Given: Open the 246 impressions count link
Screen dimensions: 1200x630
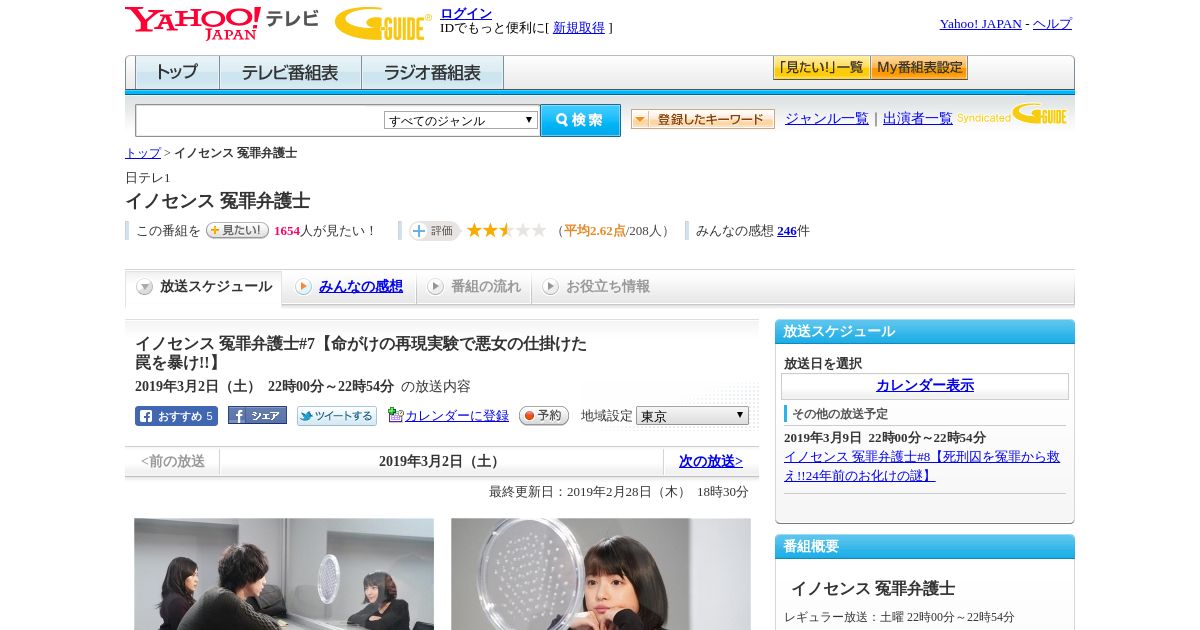Looking at the screenshot, I should (787, 231).
